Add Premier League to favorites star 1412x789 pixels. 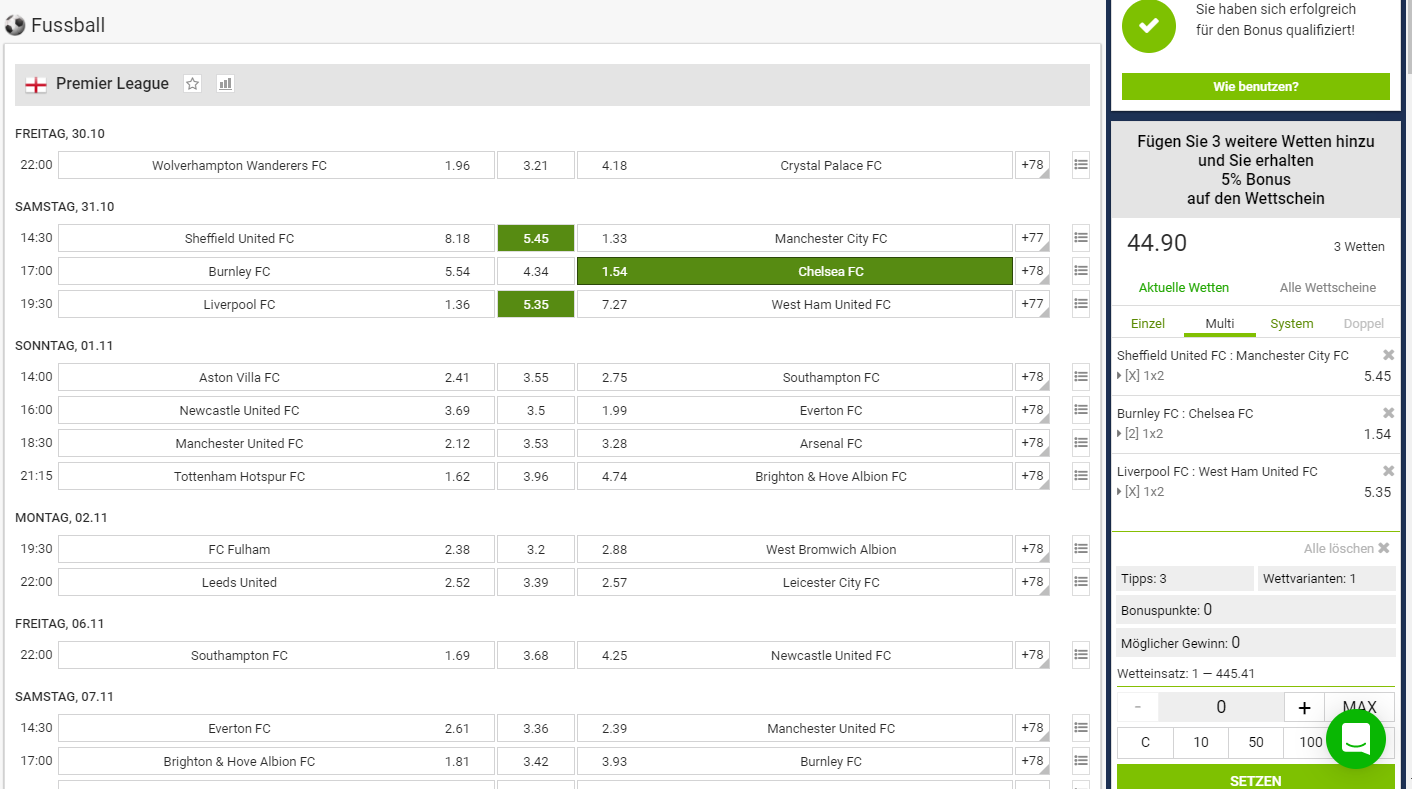point(193,84)
